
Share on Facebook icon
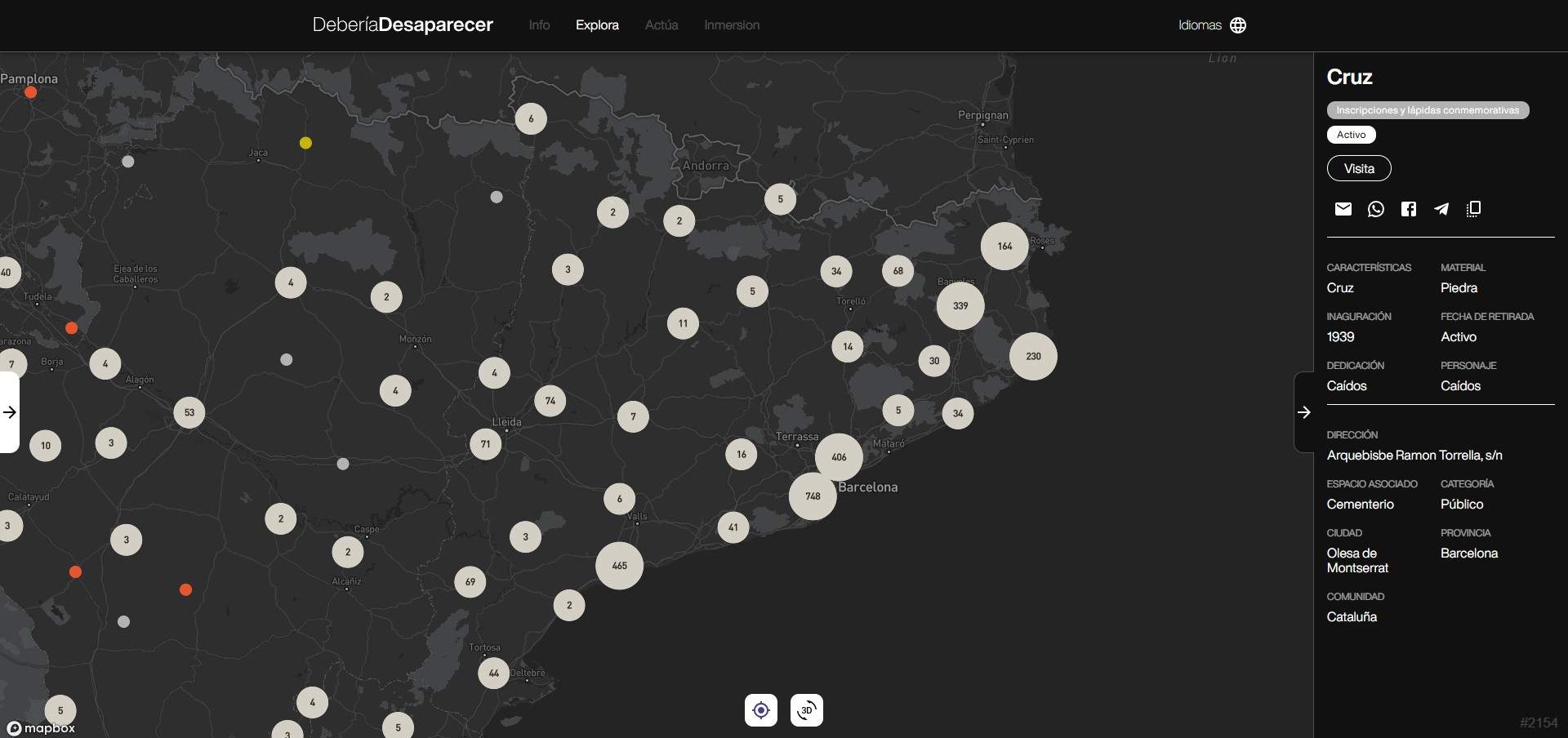pyautogui.click(x=1409, y=209)
